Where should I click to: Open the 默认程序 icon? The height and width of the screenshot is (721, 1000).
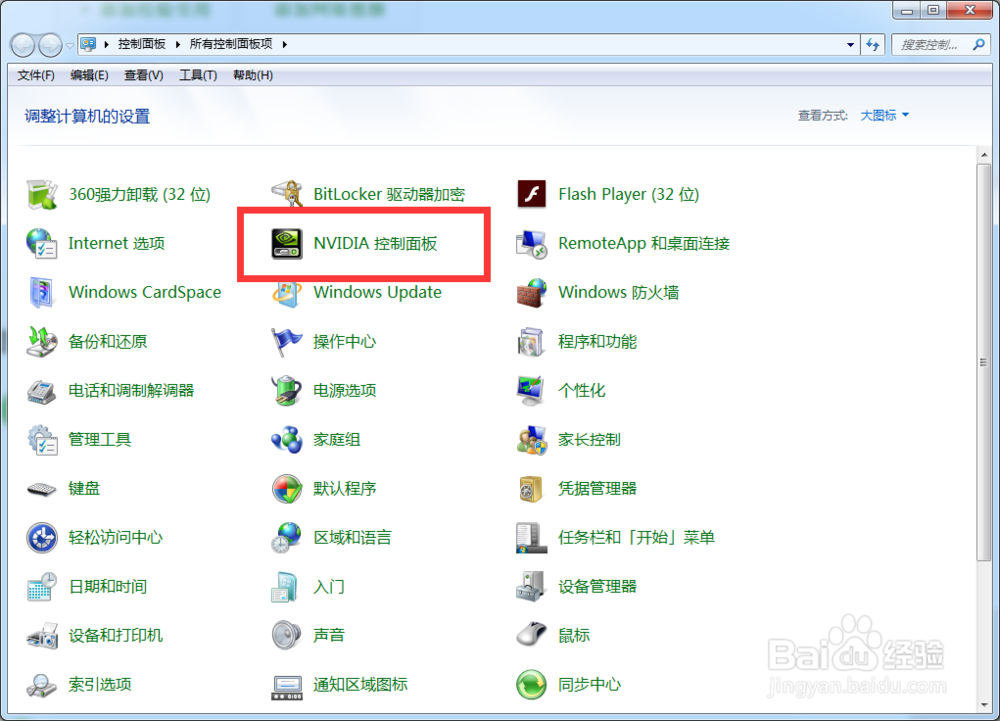(287, 488)
